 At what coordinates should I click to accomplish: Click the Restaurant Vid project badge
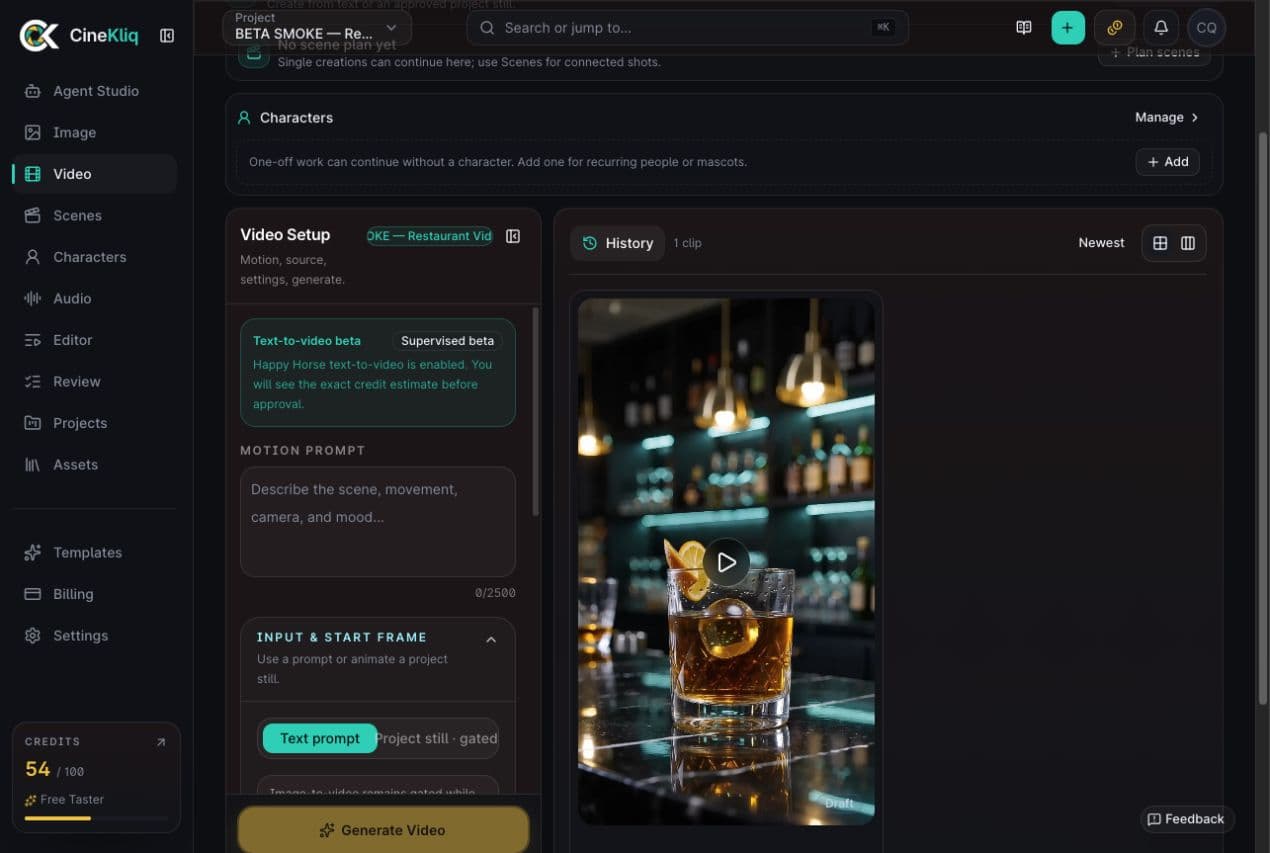(430, 236)
